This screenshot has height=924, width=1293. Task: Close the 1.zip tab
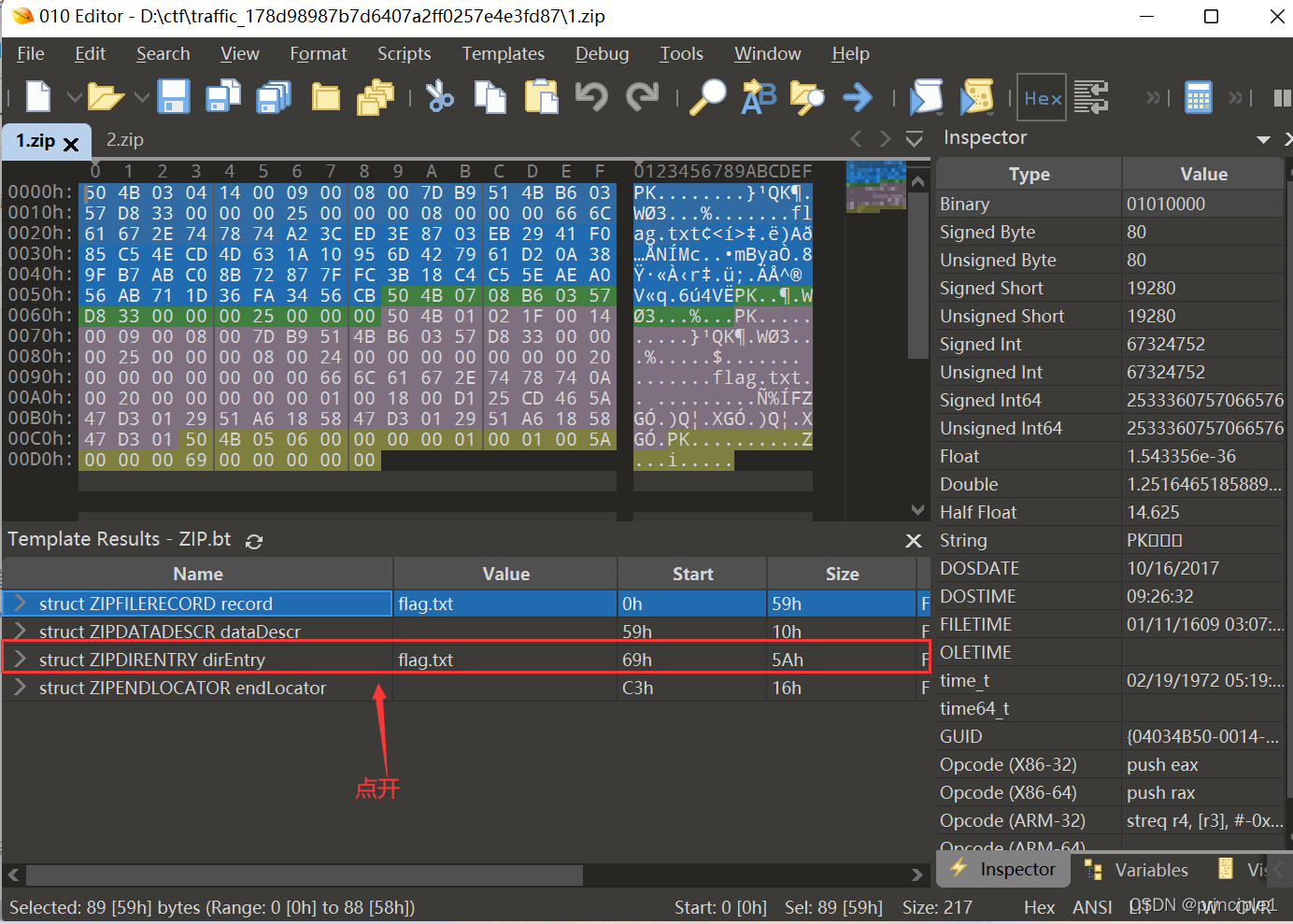point(71,144)
